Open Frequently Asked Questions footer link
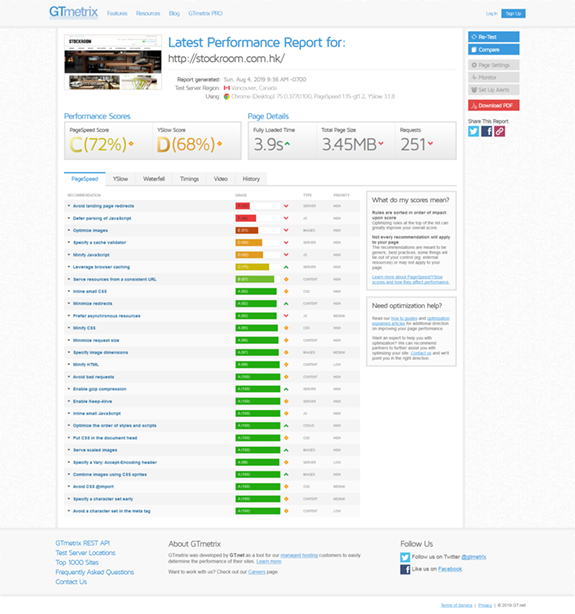 pyautogui.click(x=94, y=572)
